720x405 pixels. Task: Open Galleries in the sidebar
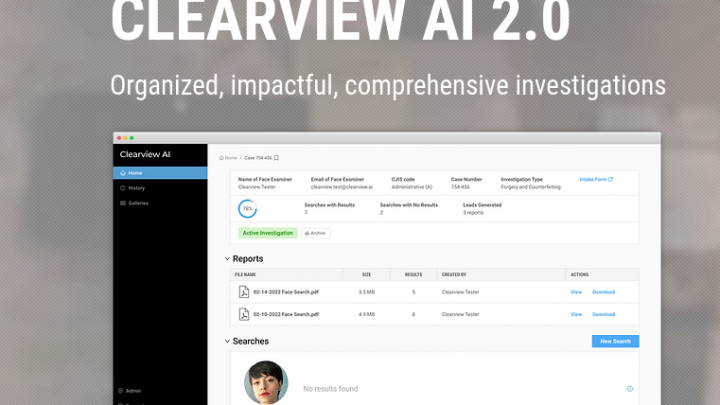pos(134,203)
